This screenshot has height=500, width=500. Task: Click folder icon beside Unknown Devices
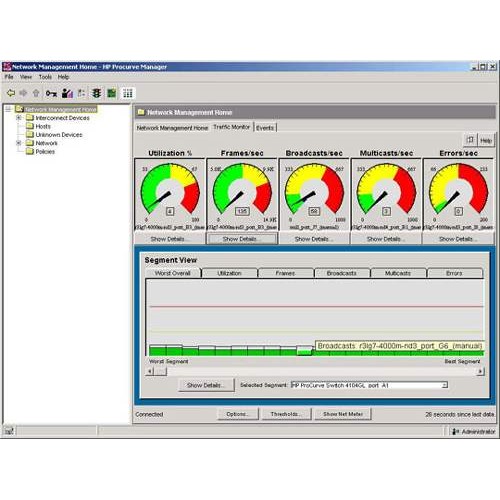click(x=30, y=134)
